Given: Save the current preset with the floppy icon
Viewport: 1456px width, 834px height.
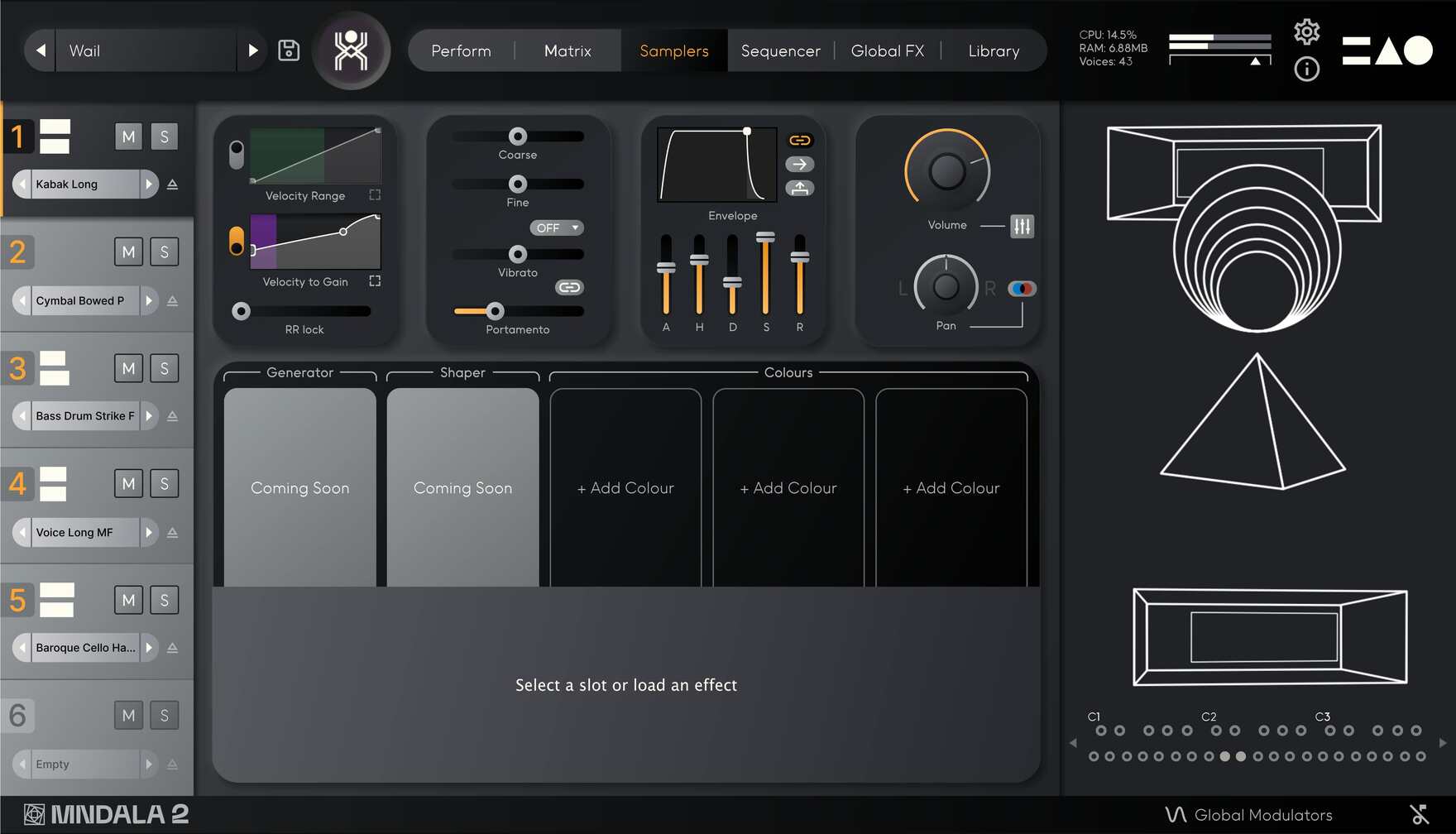Looking at the screenshot, I should point(288,50).
